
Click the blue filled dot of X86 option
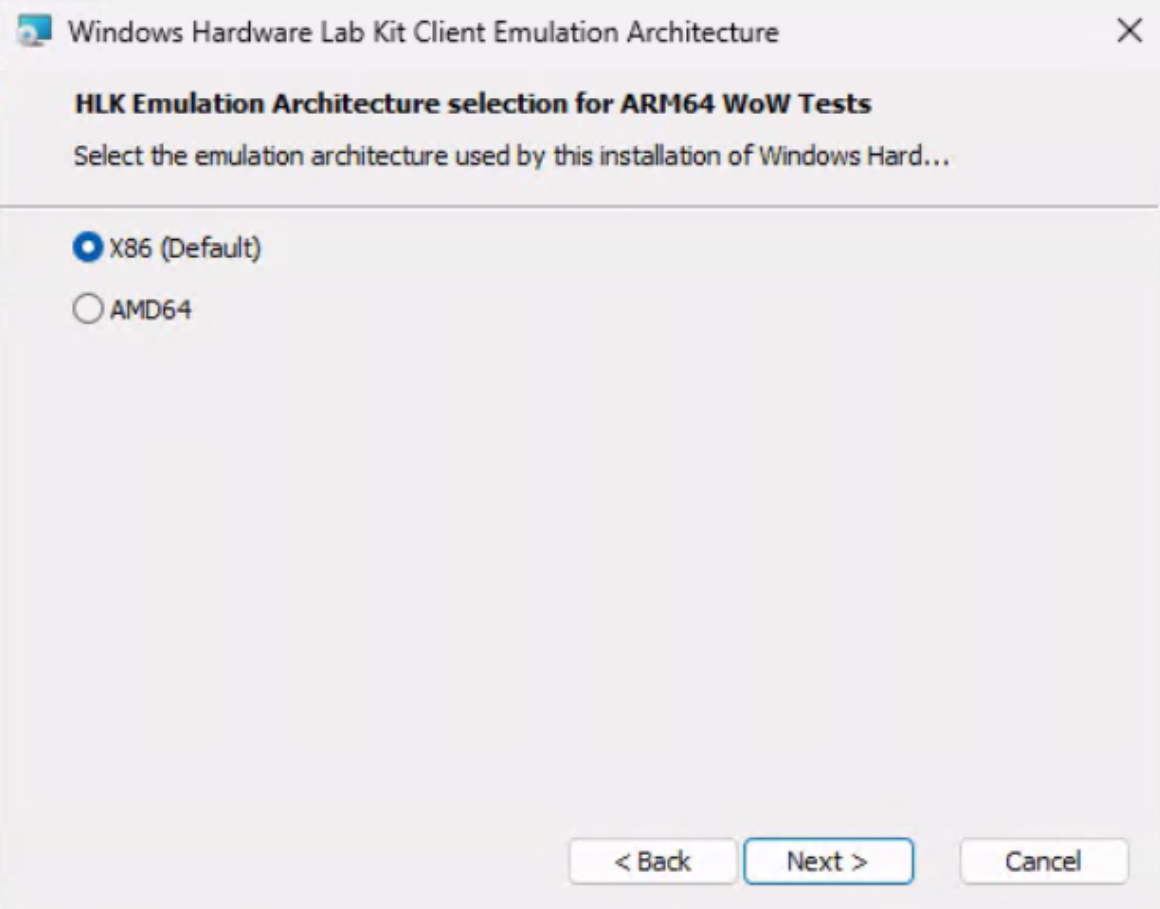click(x=88, y=247)
